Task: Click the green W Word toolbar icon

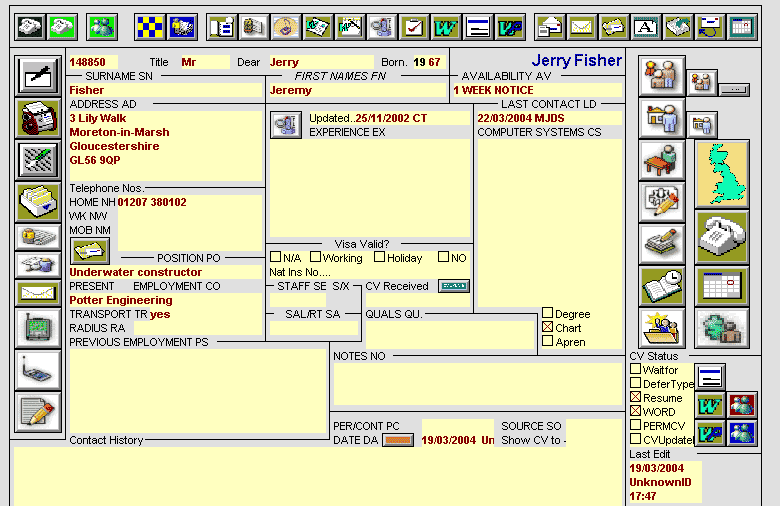Action: pyautogui.click(x=446, y=26)
